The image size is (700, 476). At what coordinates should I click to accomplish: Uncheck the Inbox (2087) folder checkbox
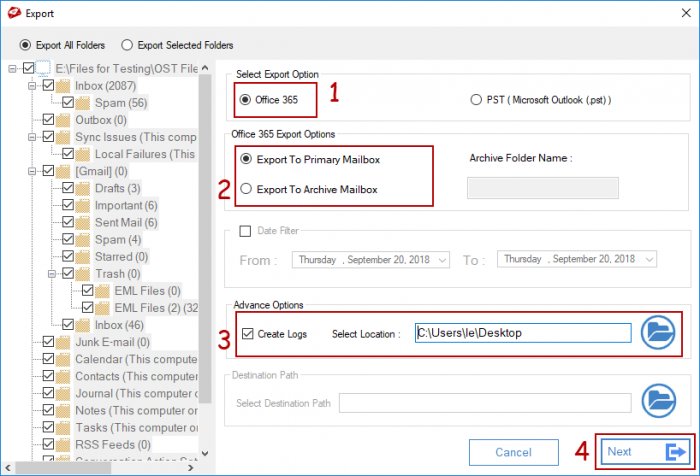pyautogui.click(x=48, y=85)
